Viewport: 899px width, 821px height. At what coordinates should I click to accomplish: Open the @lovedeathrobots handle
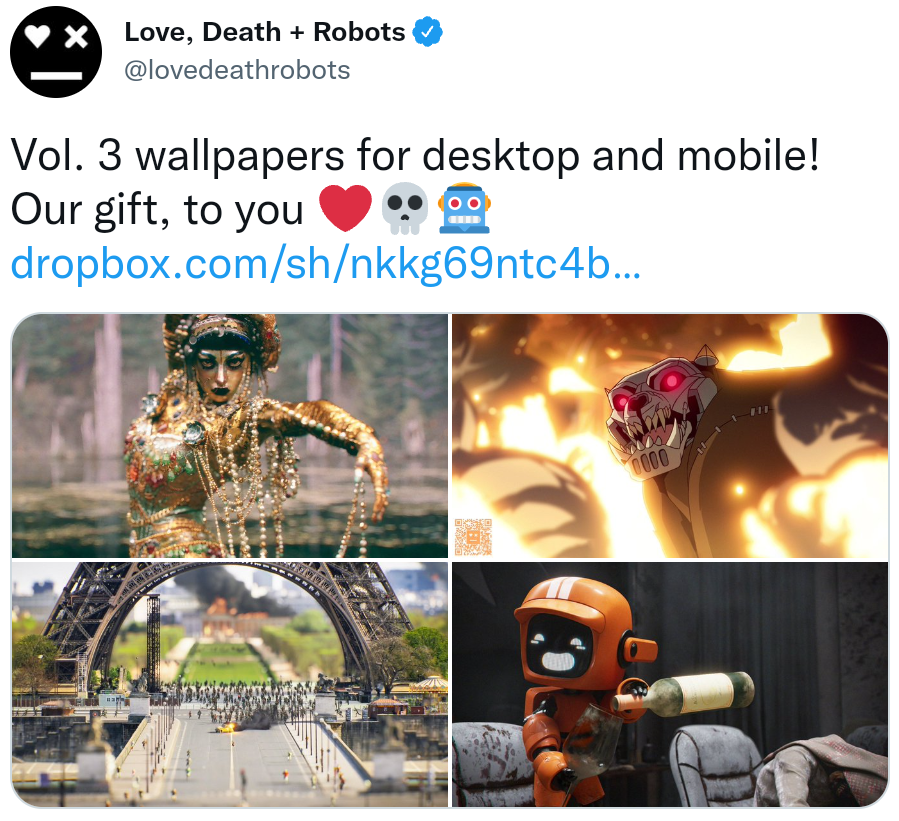coord(237,71)
